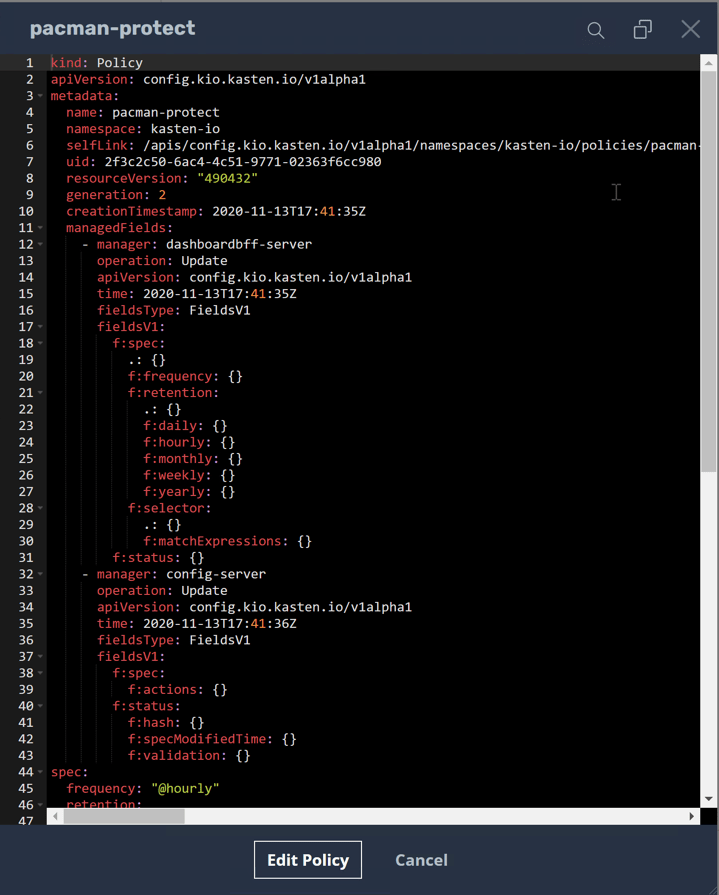
Task: Collapse the f:selector fold, line 28
Action: pos(41,508)
